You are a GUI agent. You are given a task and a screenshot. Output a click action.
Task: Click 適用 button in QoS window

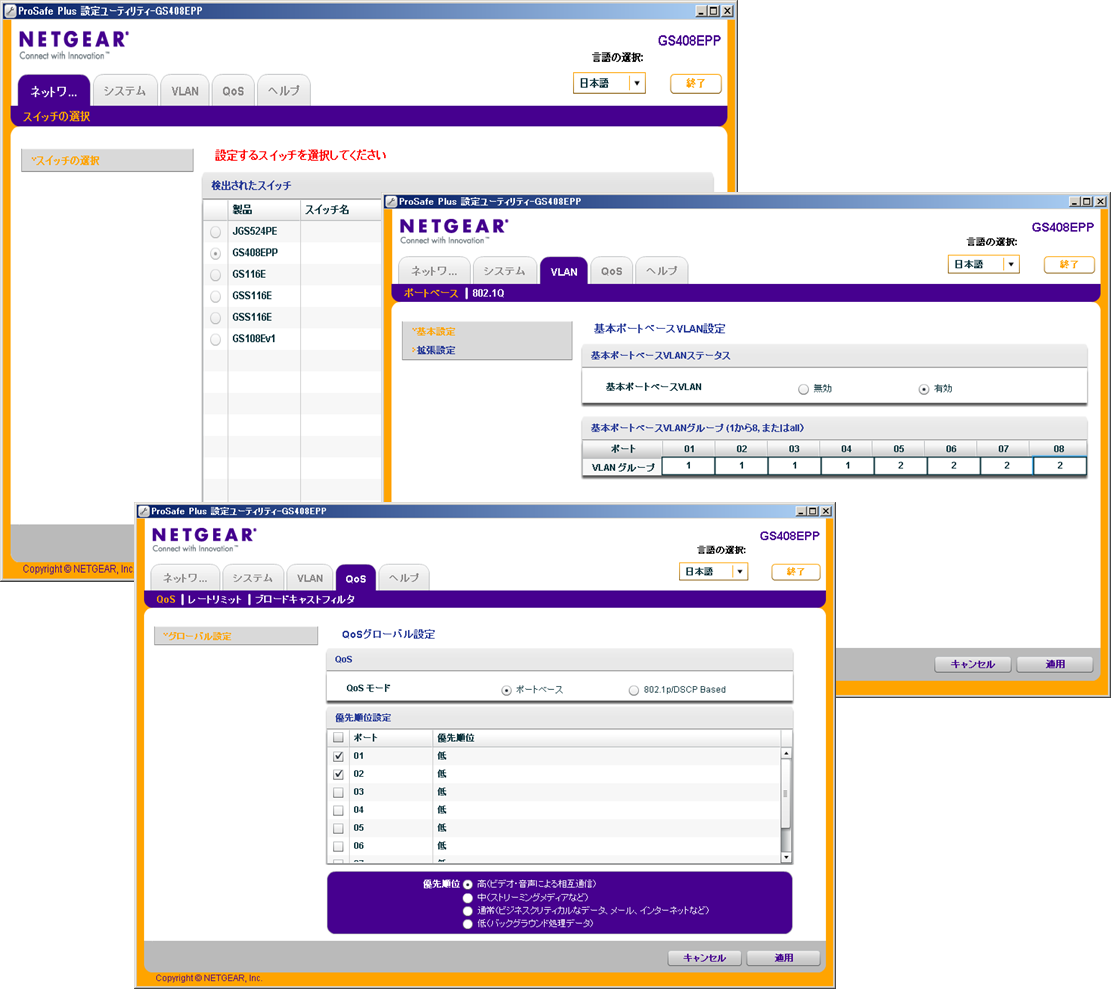pos(784,958)
